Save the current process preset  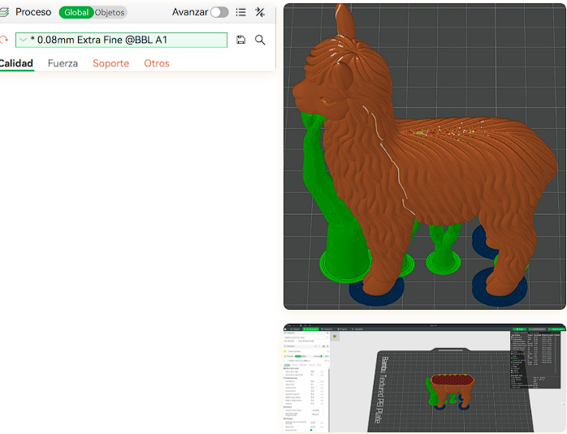pyautogui.click(x=241, y=40)
